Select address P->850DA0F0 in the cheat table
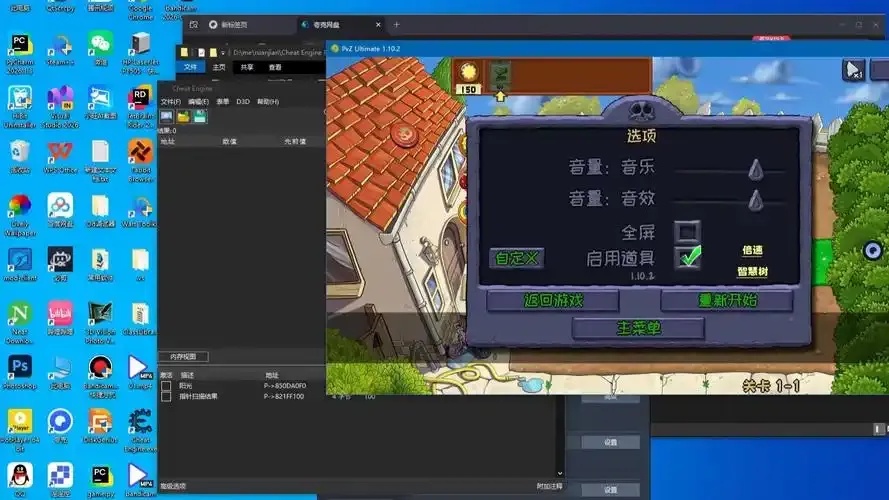889x500 pixels. point(285,386)
